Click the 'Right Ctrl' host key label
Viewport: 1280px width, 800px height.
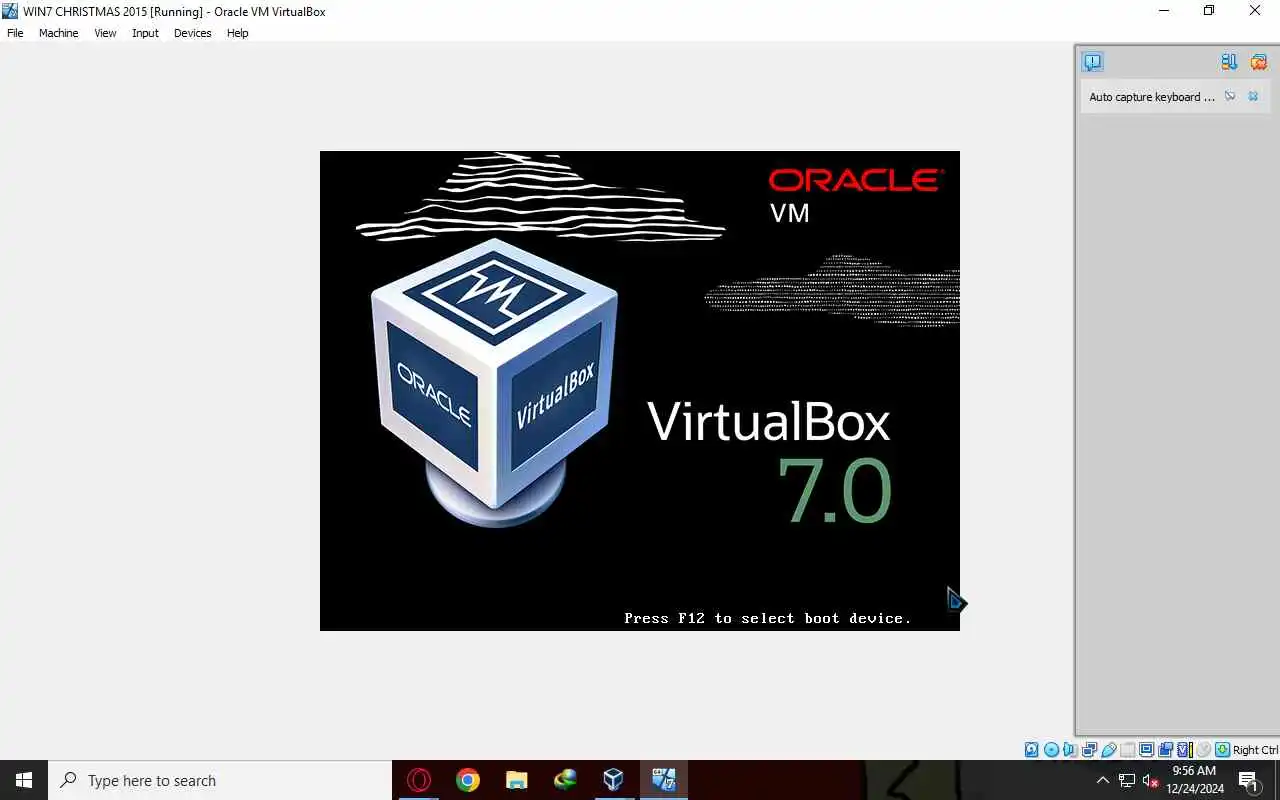pos(1256,750)
